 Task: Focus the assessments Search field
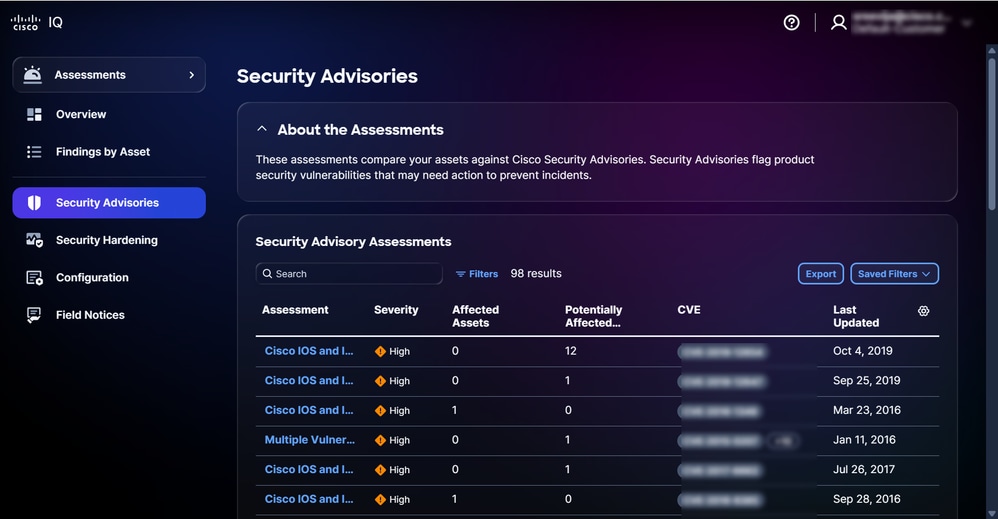tap(349, 273)
